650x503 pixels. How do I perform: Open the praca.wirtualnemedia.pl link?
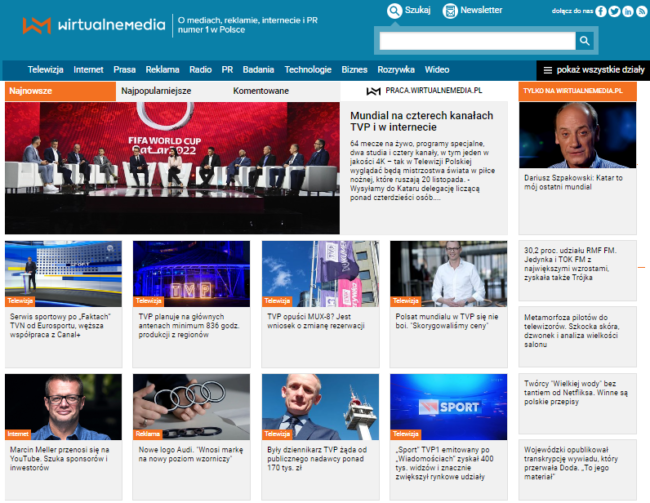pyautogui.click(x=424, y=90)
